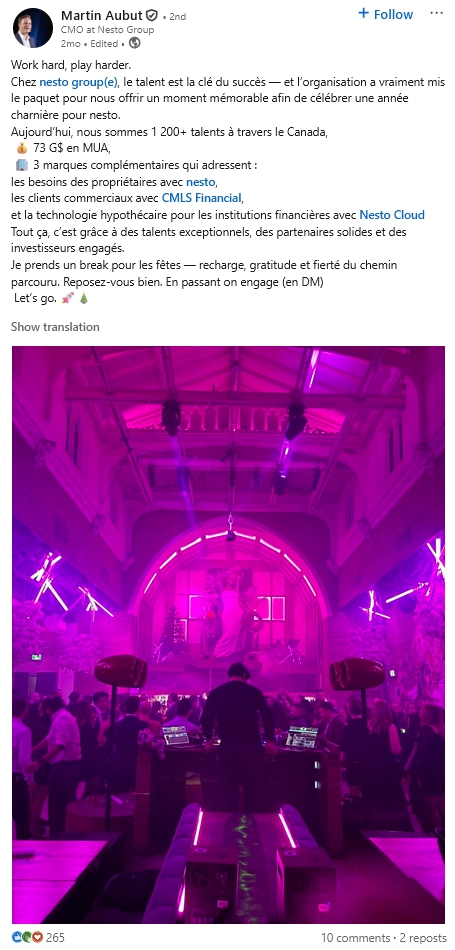455x950 pixels.
Task: Open the nesto company mention link
Action: coord(201,181)
